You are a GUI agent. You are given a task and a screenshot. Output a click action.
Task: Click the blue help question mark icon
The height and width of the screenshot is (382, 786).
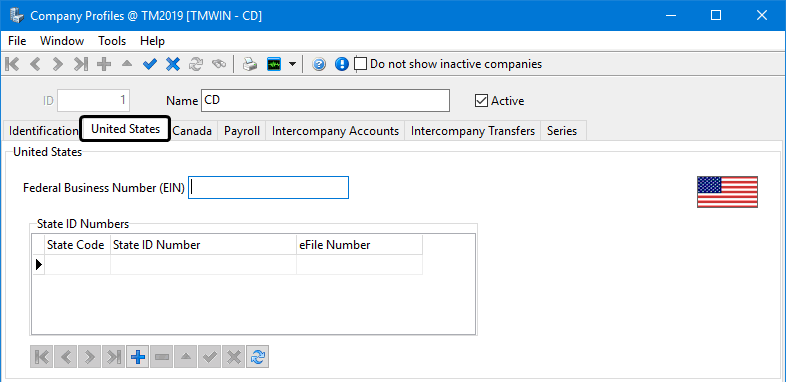[319, 64]
